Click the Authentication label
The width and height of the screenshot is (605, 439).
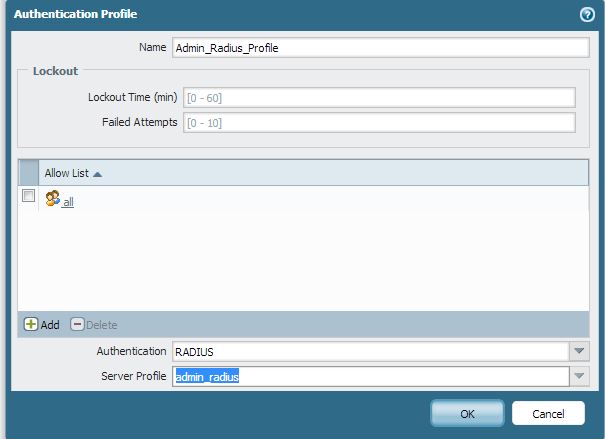pos(131,351)
